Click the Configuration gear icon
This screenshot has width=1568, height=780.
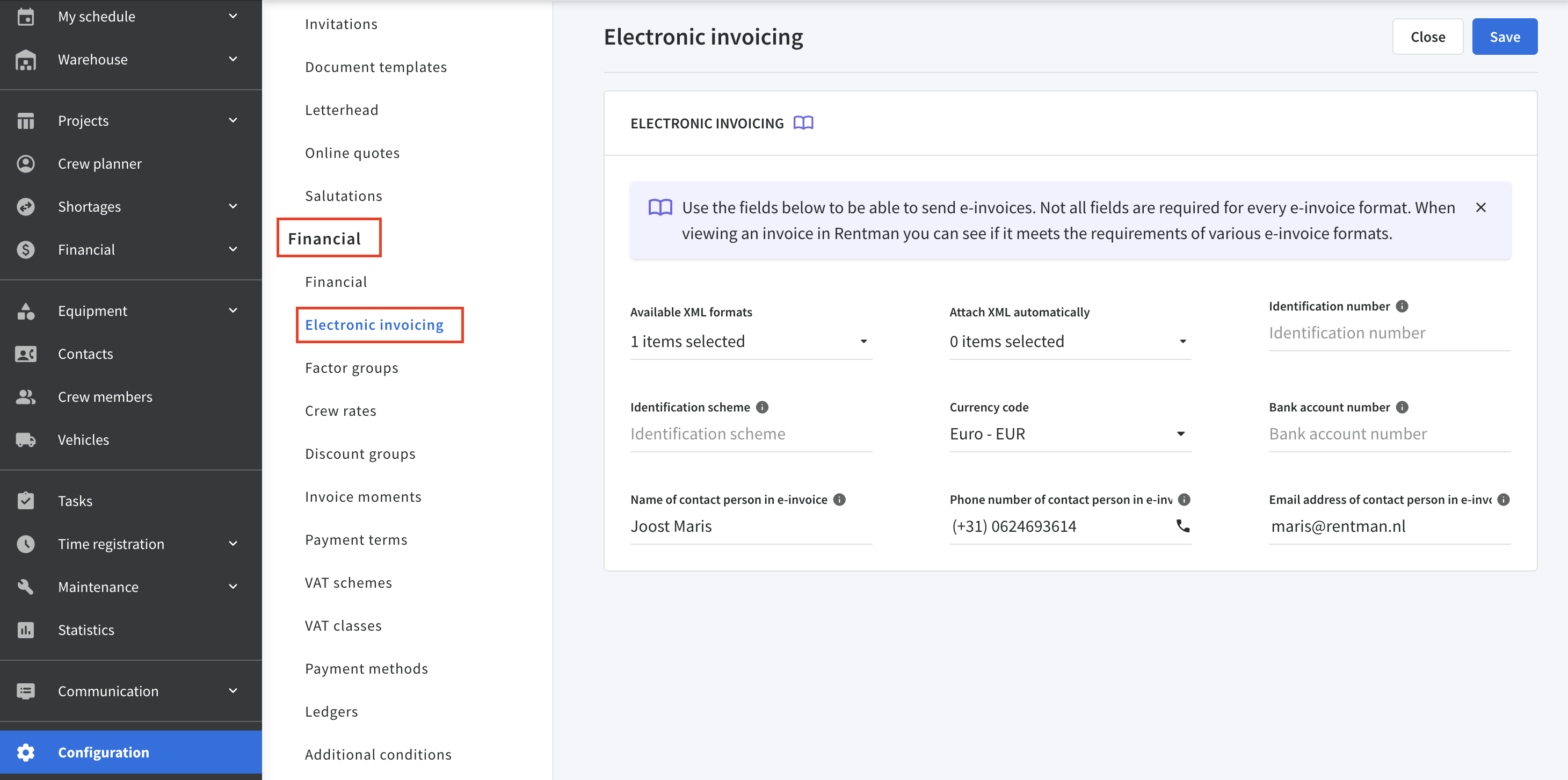point(26,753)
